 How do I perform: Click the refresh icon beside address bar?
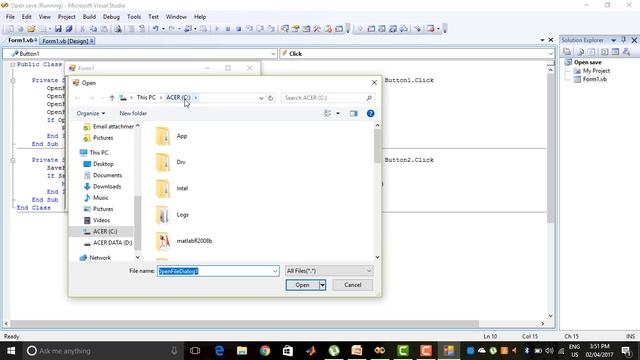tap(270, 98)
